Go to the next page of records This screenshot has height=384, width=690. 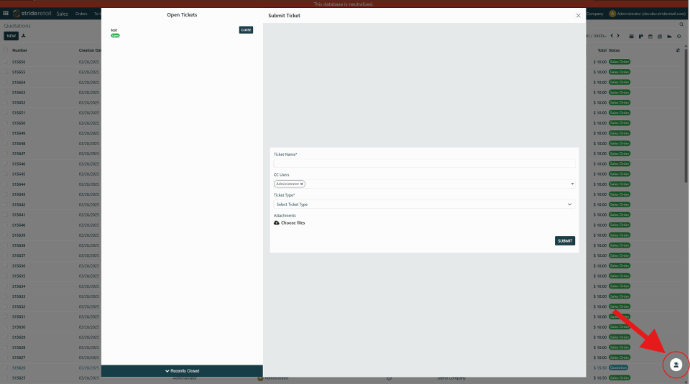(x=618, y=36)
